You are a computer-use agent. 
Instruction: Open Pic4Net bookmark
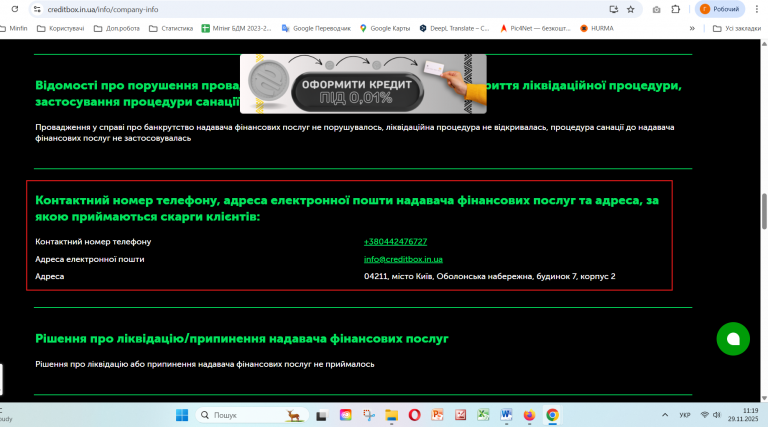point(535,28)
